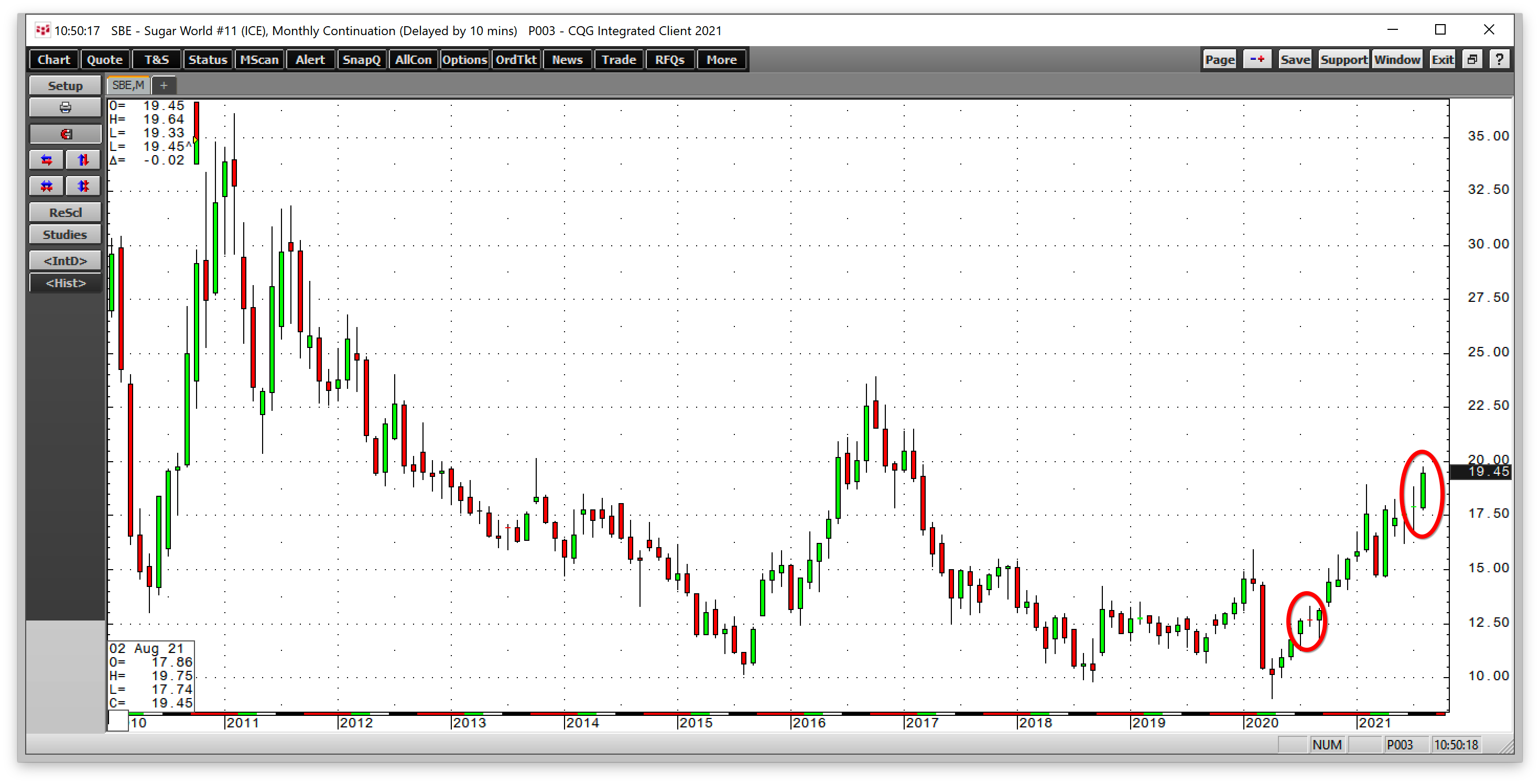The image size is (1540, 784).
Task: Open the T&S time and sales button
Action: [156, 60]
